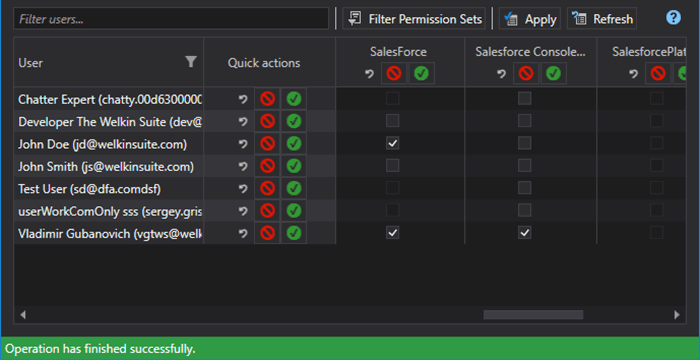Click undo quick action for John Doe
This screenshot has width=700, height=360.
242,144
